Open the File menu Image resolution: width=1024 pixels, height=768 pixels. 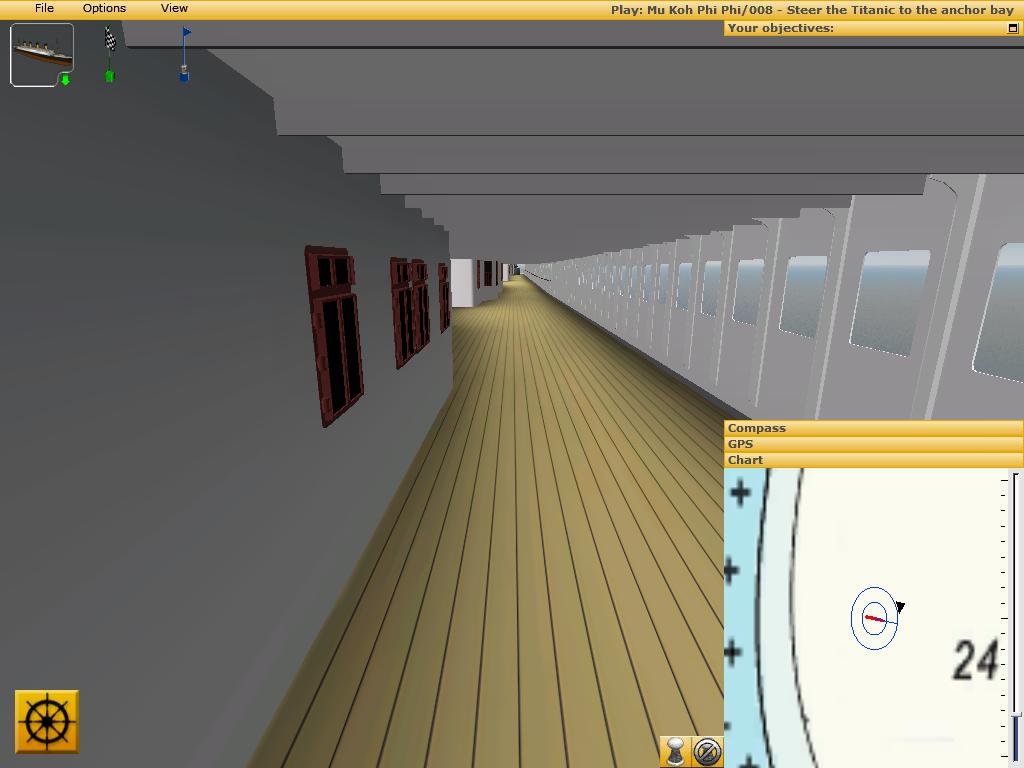[x=44, y=8]
